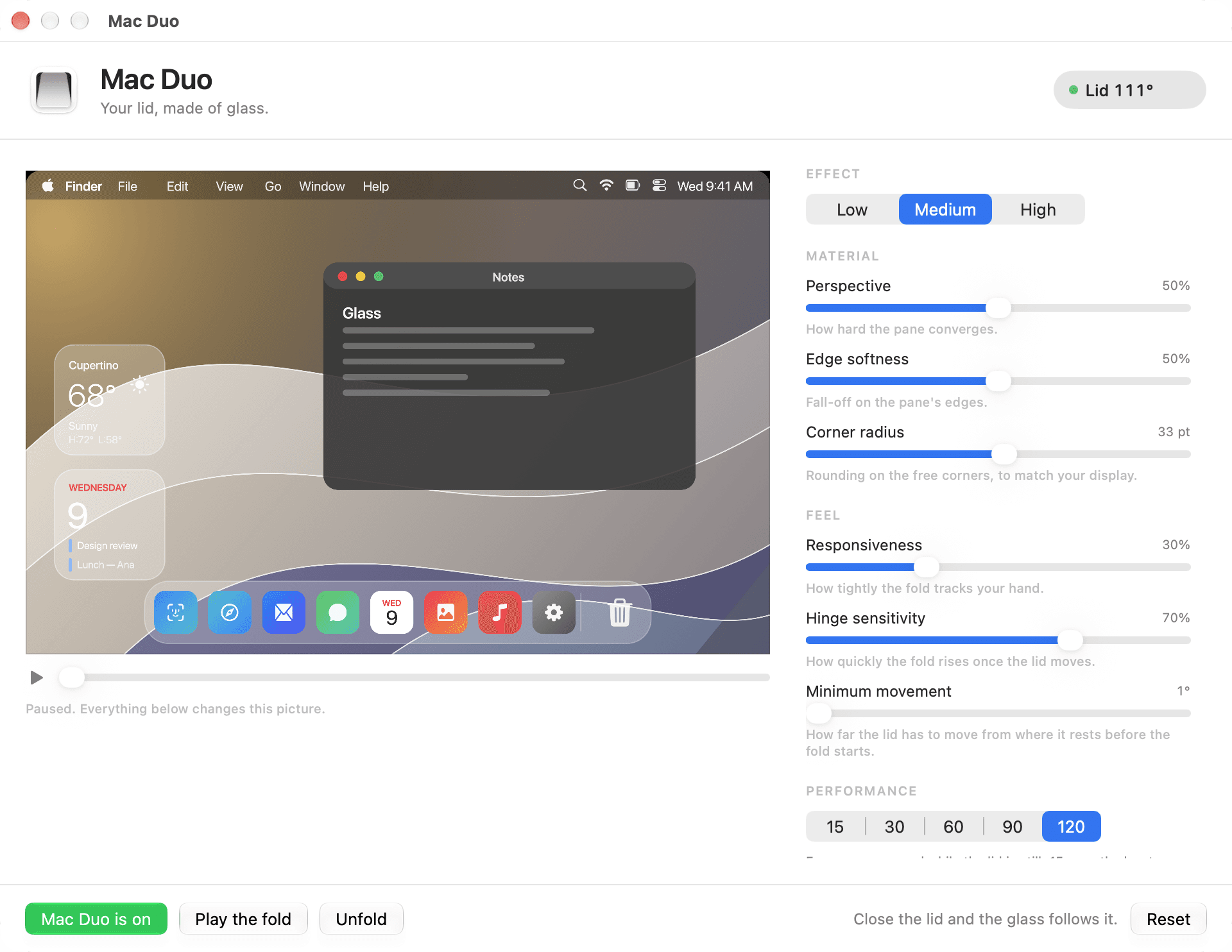Click the Responsiveness slider handle

[926, 567]
